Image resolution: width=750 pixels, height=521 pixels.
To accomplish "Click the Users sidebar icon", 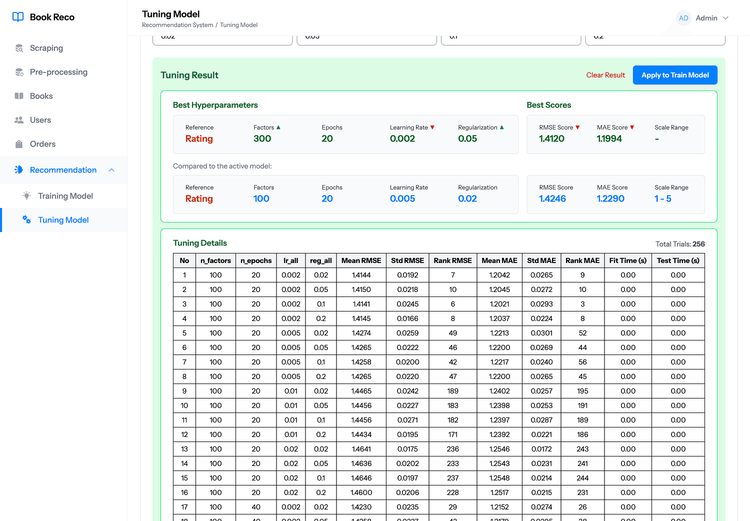I will [x=19, y=120].
